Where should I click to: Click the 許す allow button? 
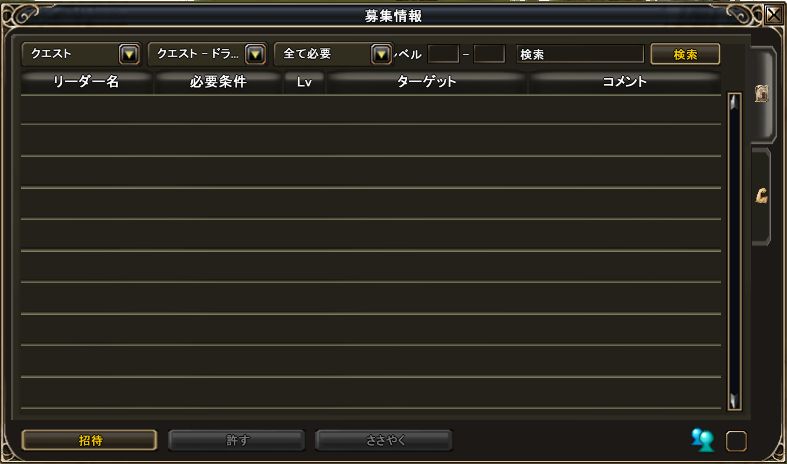(x=237, y=440)
